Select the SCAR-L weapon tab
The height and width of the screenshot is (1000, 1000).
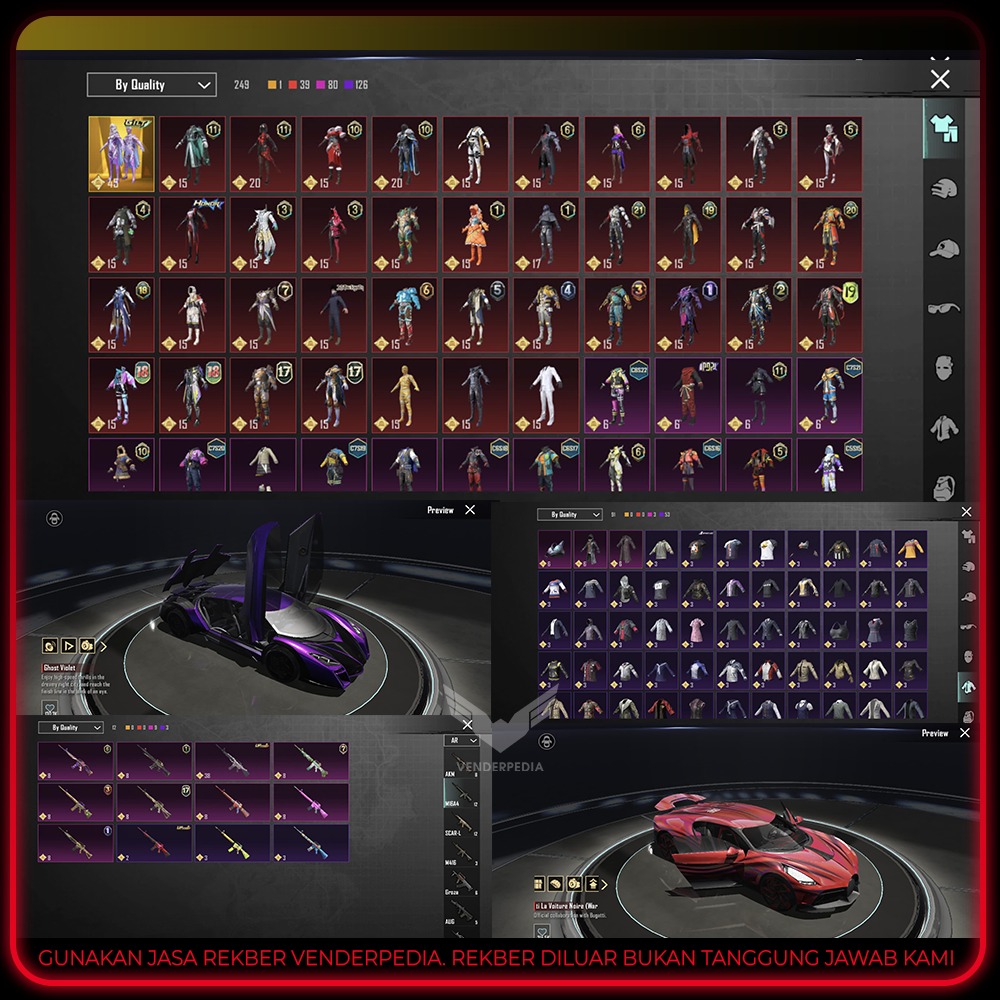(462, 824)
